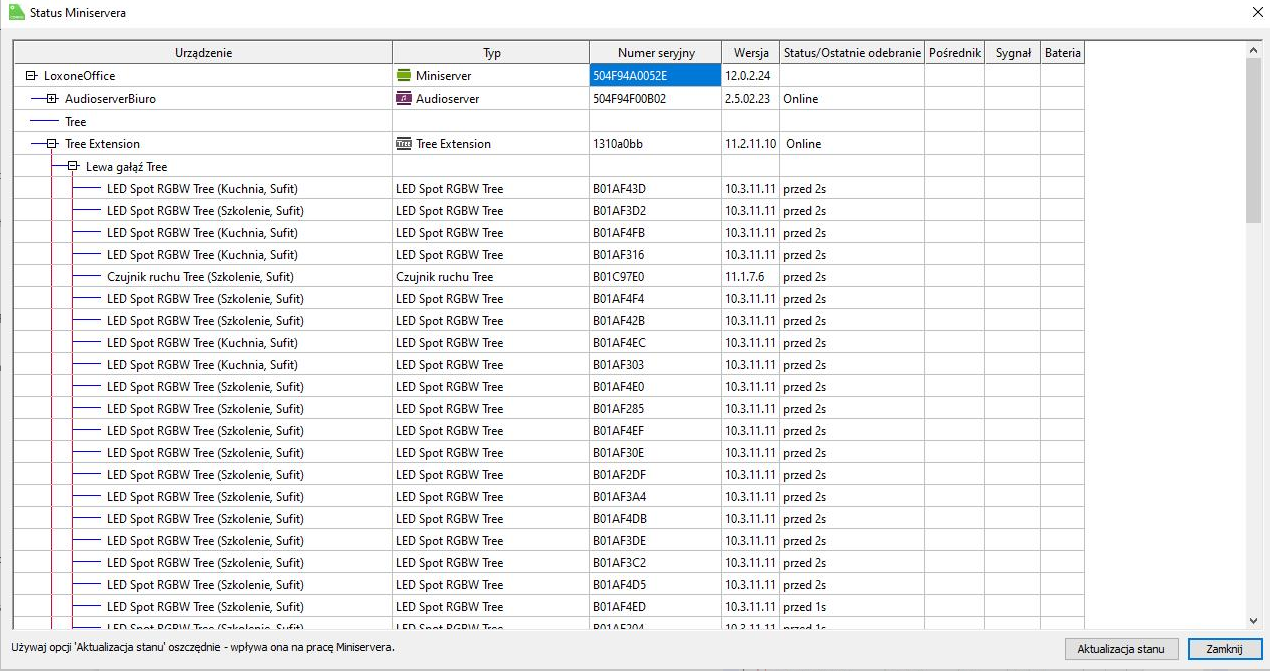This screenshot has width=1270, height=671.
Task: Click the Status Miniservera window title icon
Action: [x=15, y=13]
